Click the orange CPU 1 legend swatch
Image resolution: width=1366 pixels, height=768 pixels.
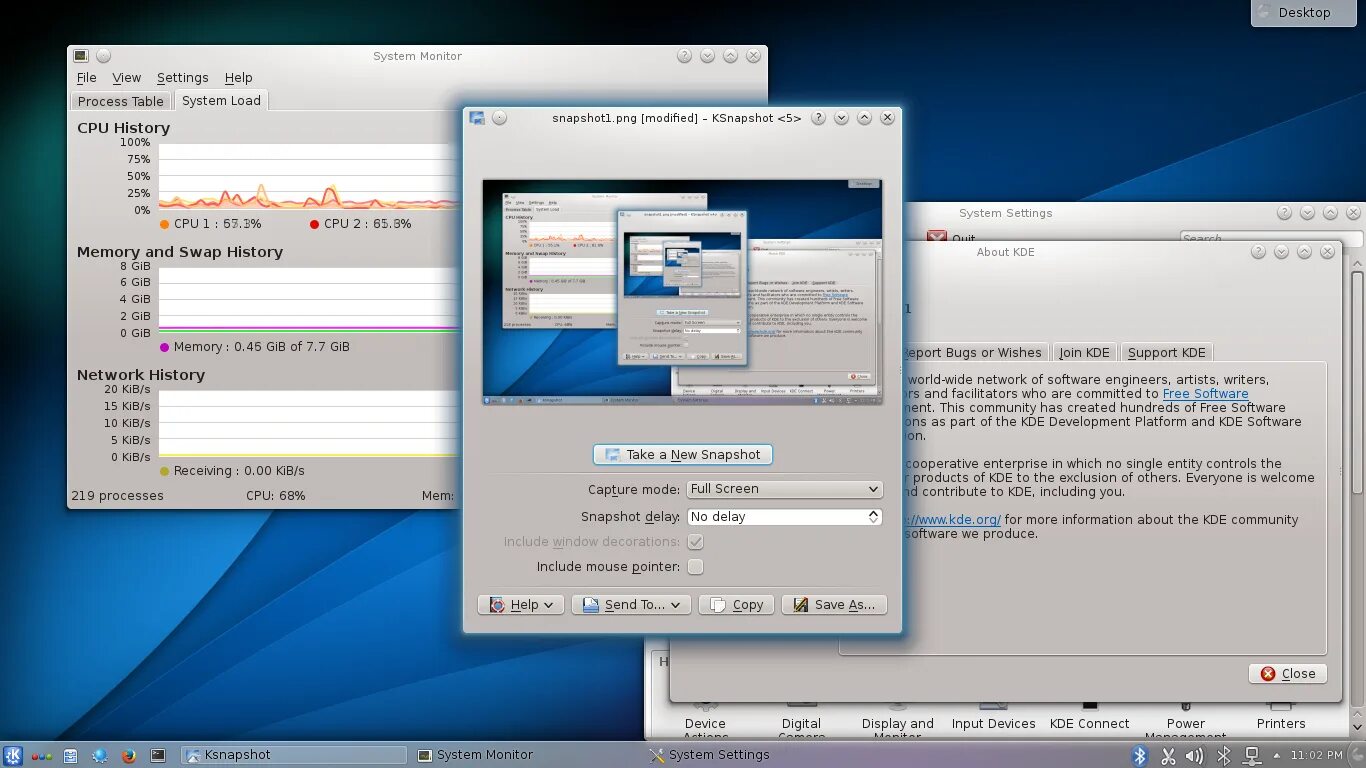(164, 224)
